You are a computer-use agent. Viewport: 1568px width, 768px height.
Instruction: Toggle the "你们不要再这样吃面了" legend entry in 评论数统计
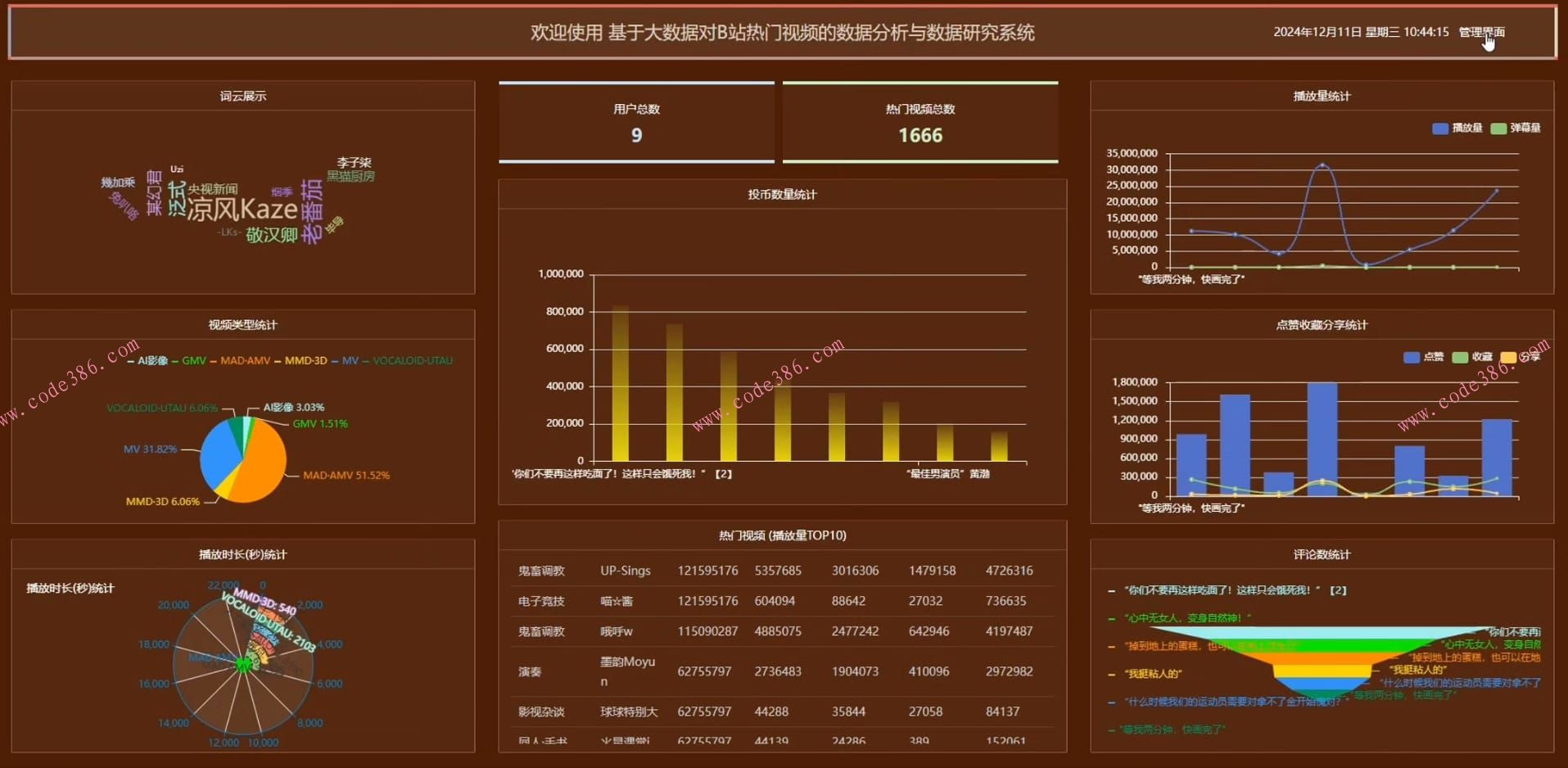pyautogui.click(x=1227, y=590)
